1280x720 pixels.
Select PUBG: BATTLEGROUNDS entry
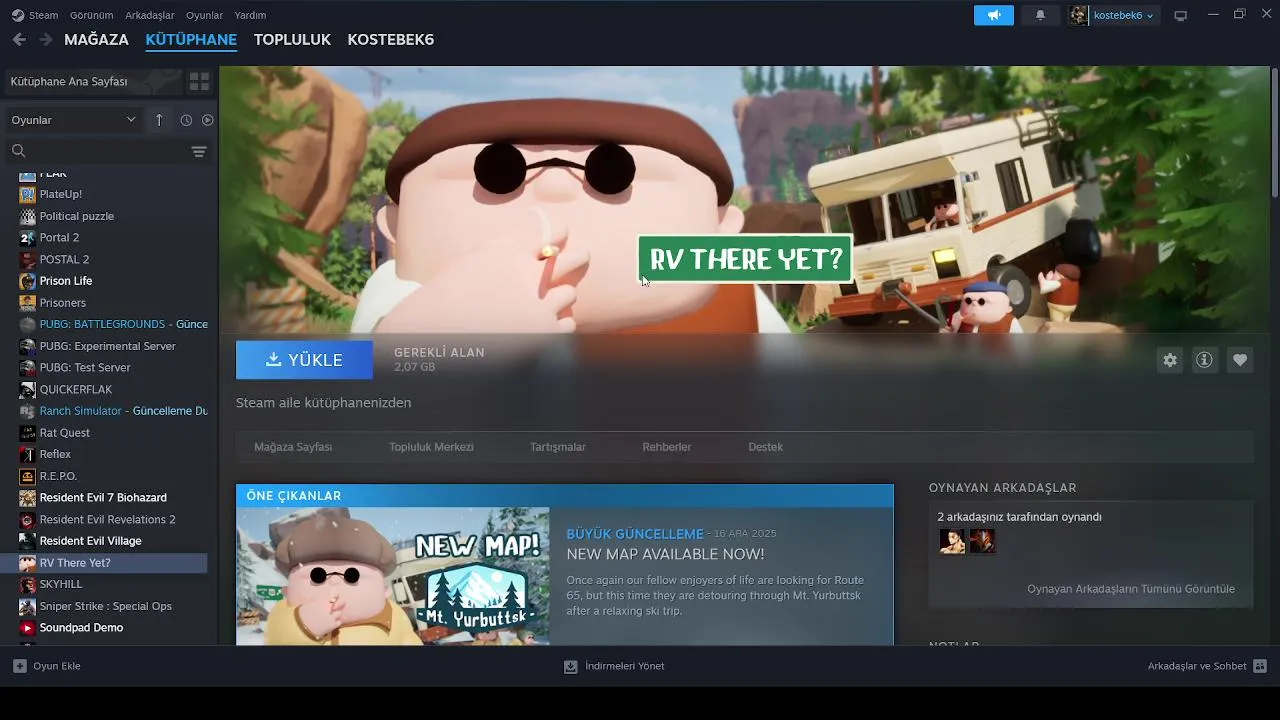pyautogui.click(x=112, y=324)
